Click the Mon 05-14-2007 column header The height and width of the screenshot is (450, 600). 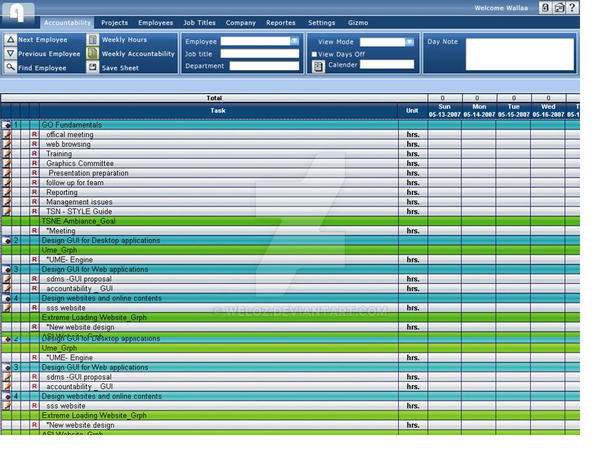(479, 111)
